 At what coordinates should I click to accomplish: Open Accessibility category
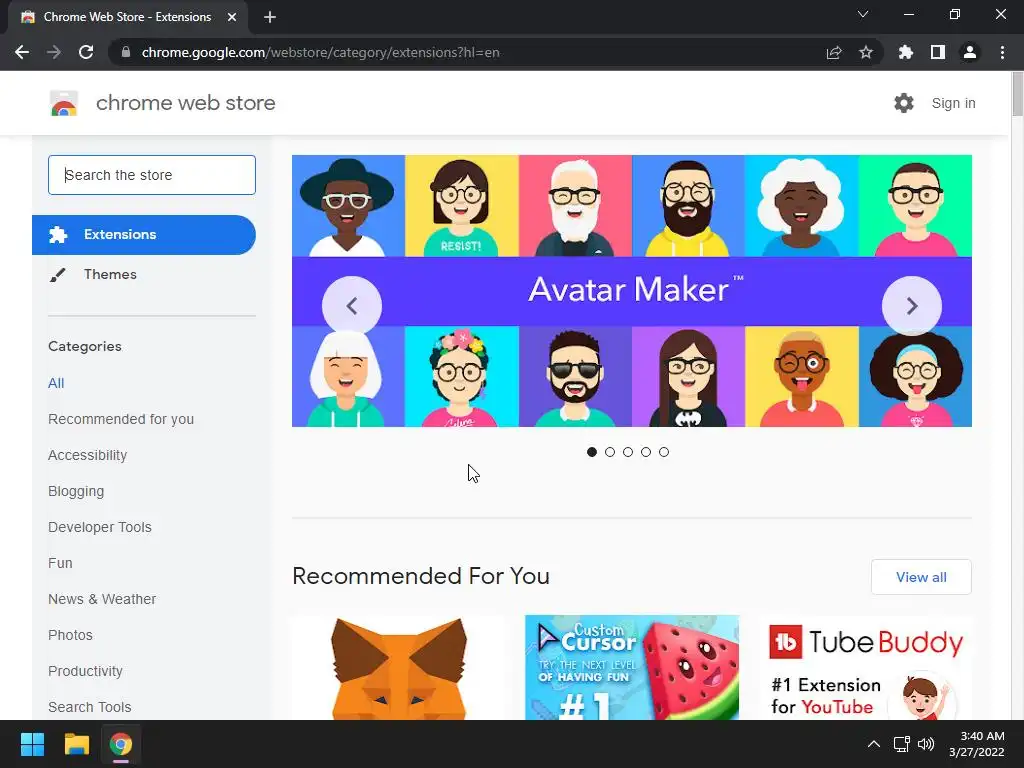88,455
